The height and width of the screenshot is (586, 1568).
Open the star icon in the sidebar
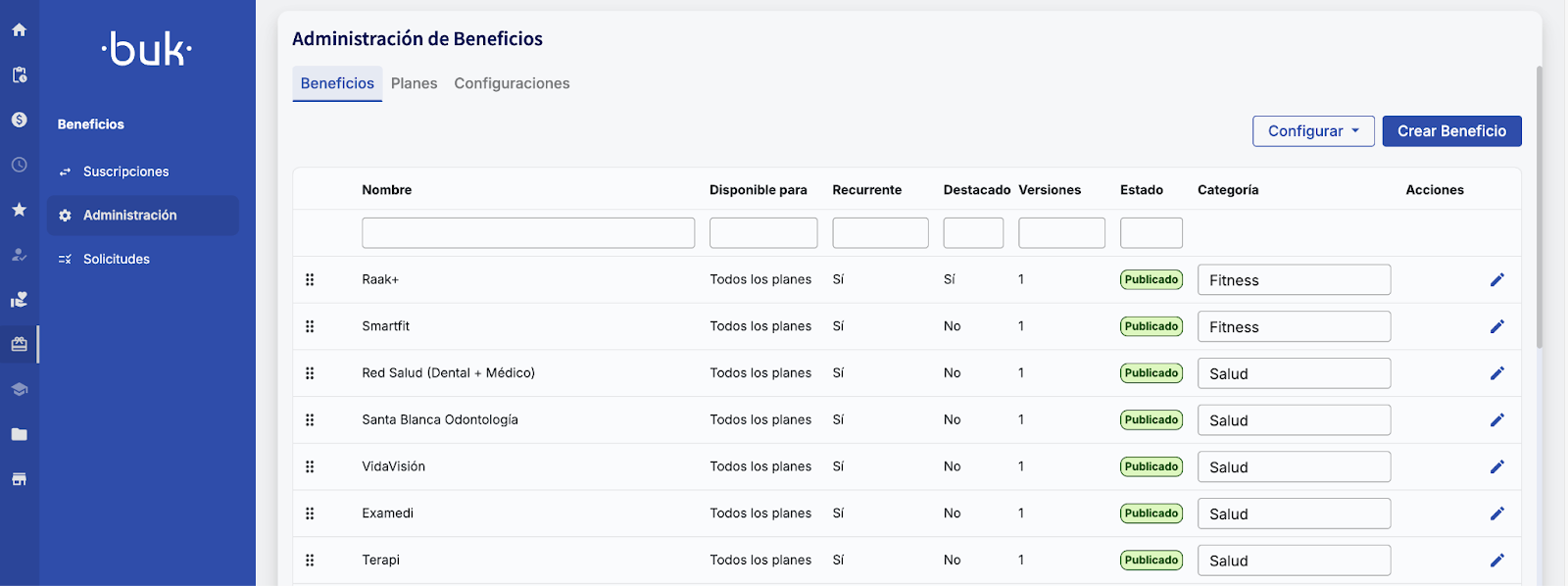pyautogui.click(x=19, y=210)
